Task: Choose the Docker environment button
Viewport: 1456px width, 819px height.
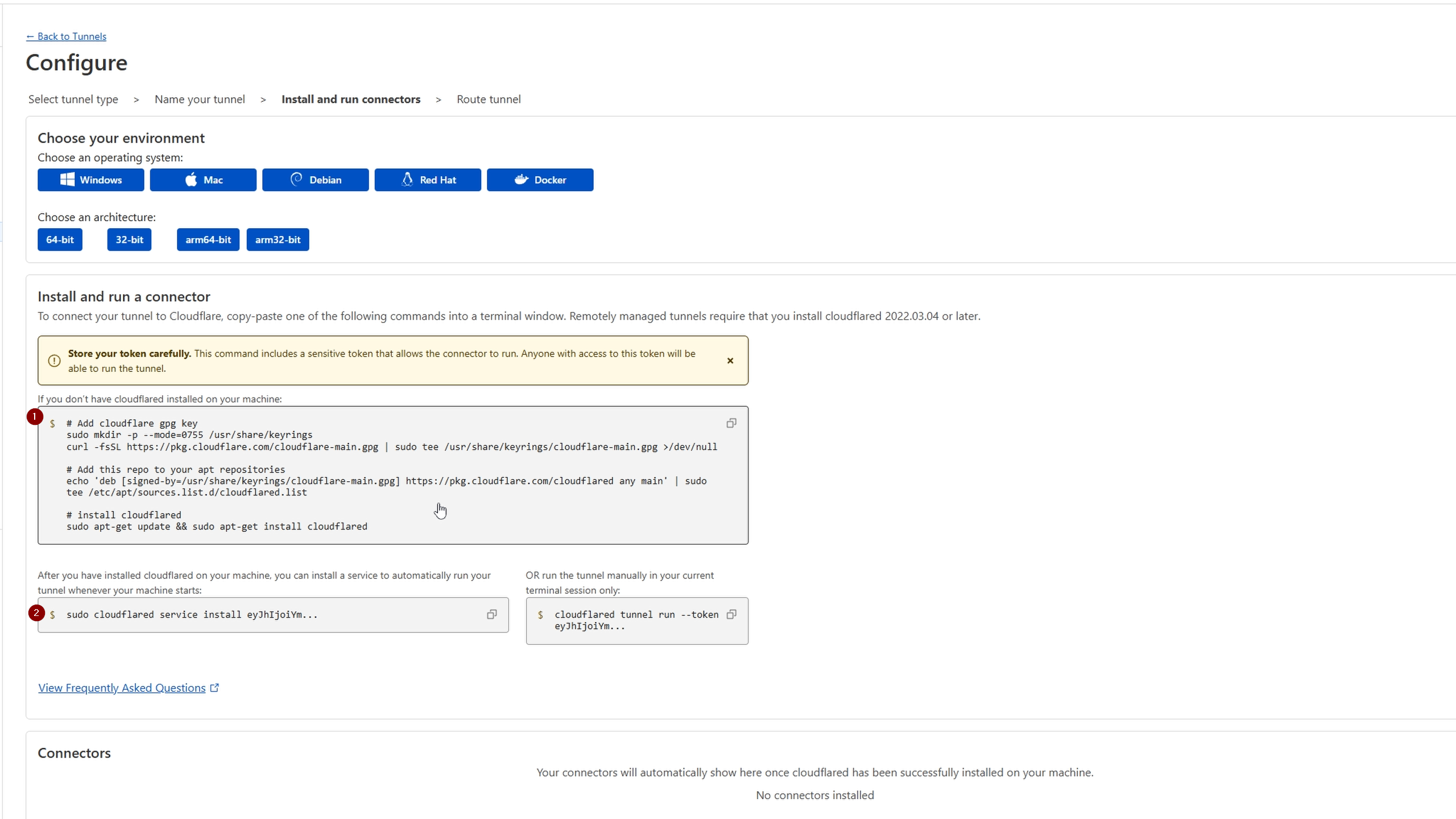Action: [x=540, y=180]
